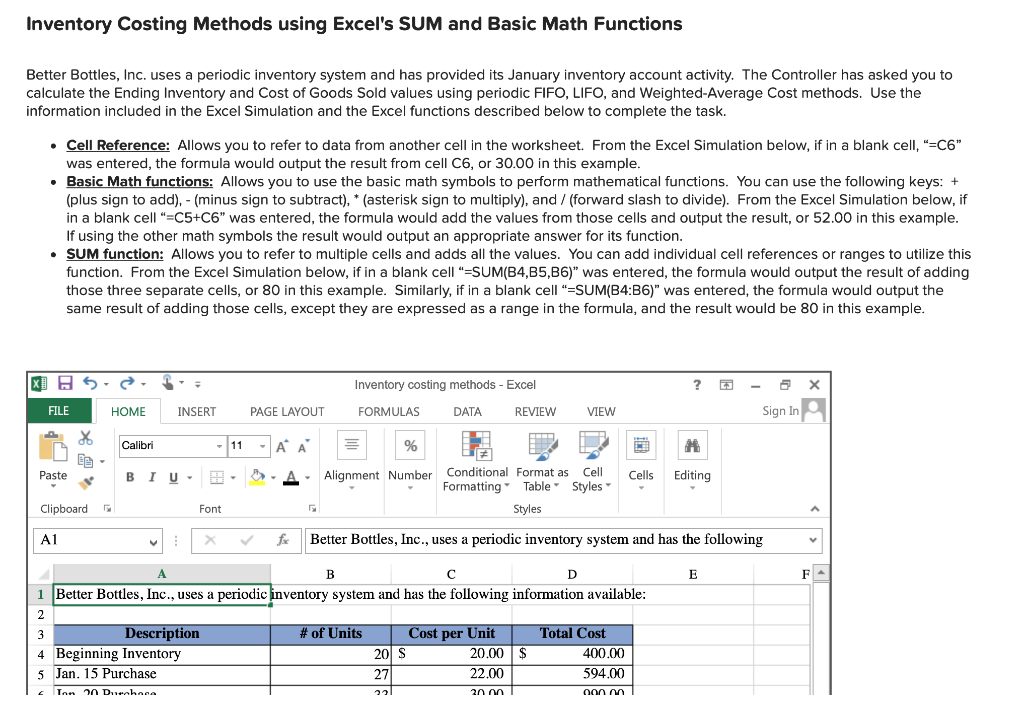Image resolution: width=1024 pixels, height=703 pixels.
Task: Open the Font size dropdown
Action: coord(262,445)
